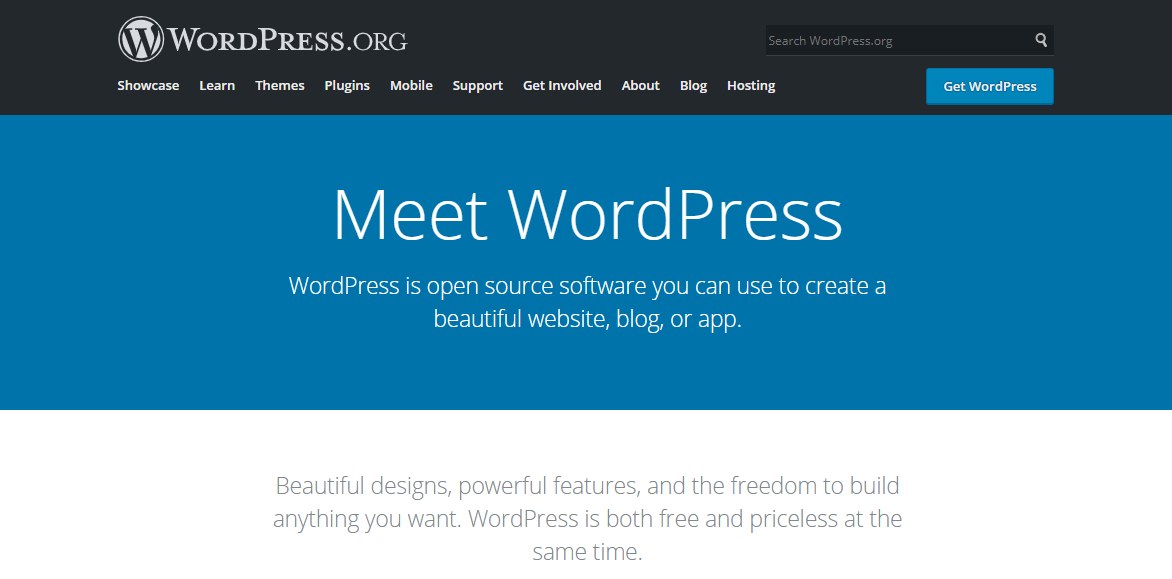The height and width of the screenshot is (579, 1172).
Task: Click the open source description text
Action: click(x=587, y=300)
